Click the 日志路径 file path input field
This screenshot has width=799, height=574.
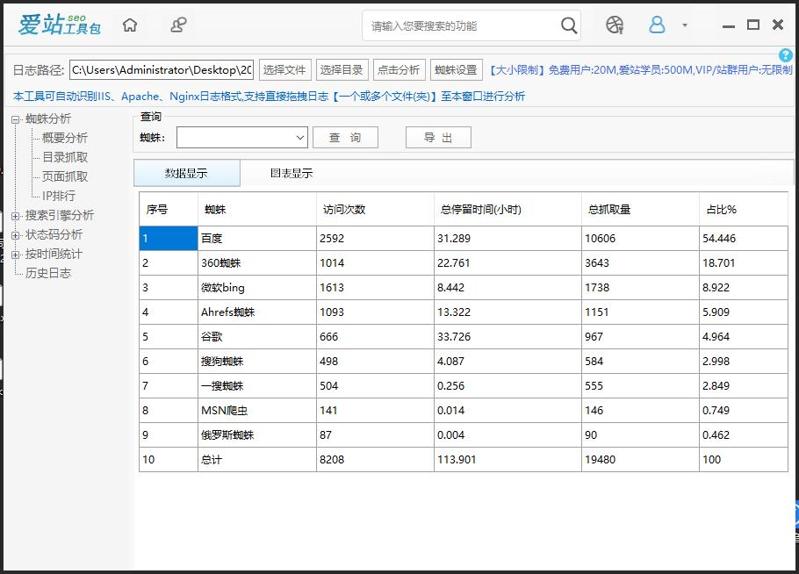pos(161,70)
